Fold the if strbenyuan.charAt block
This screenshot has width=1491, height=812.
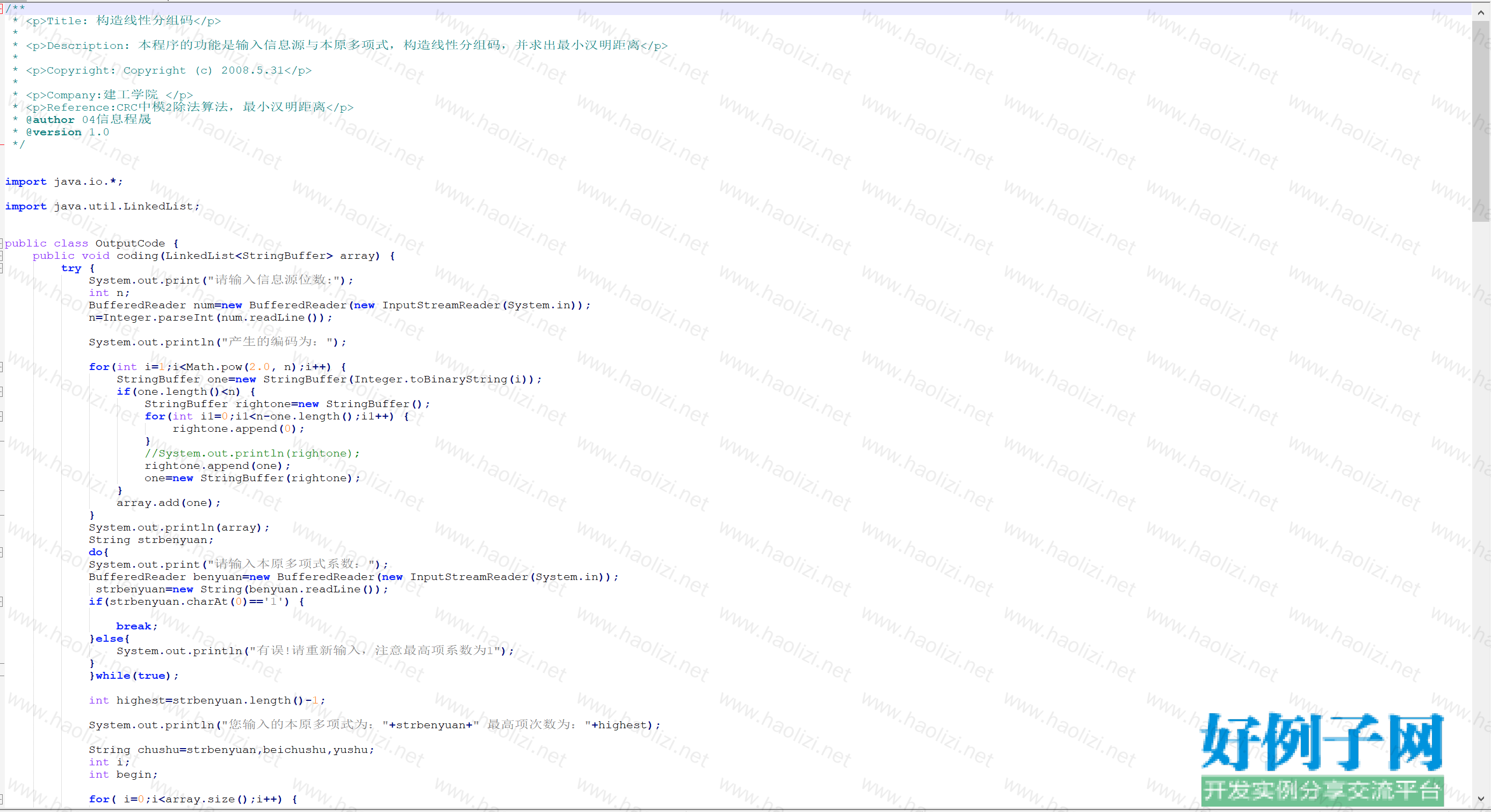tap(2, 601)
